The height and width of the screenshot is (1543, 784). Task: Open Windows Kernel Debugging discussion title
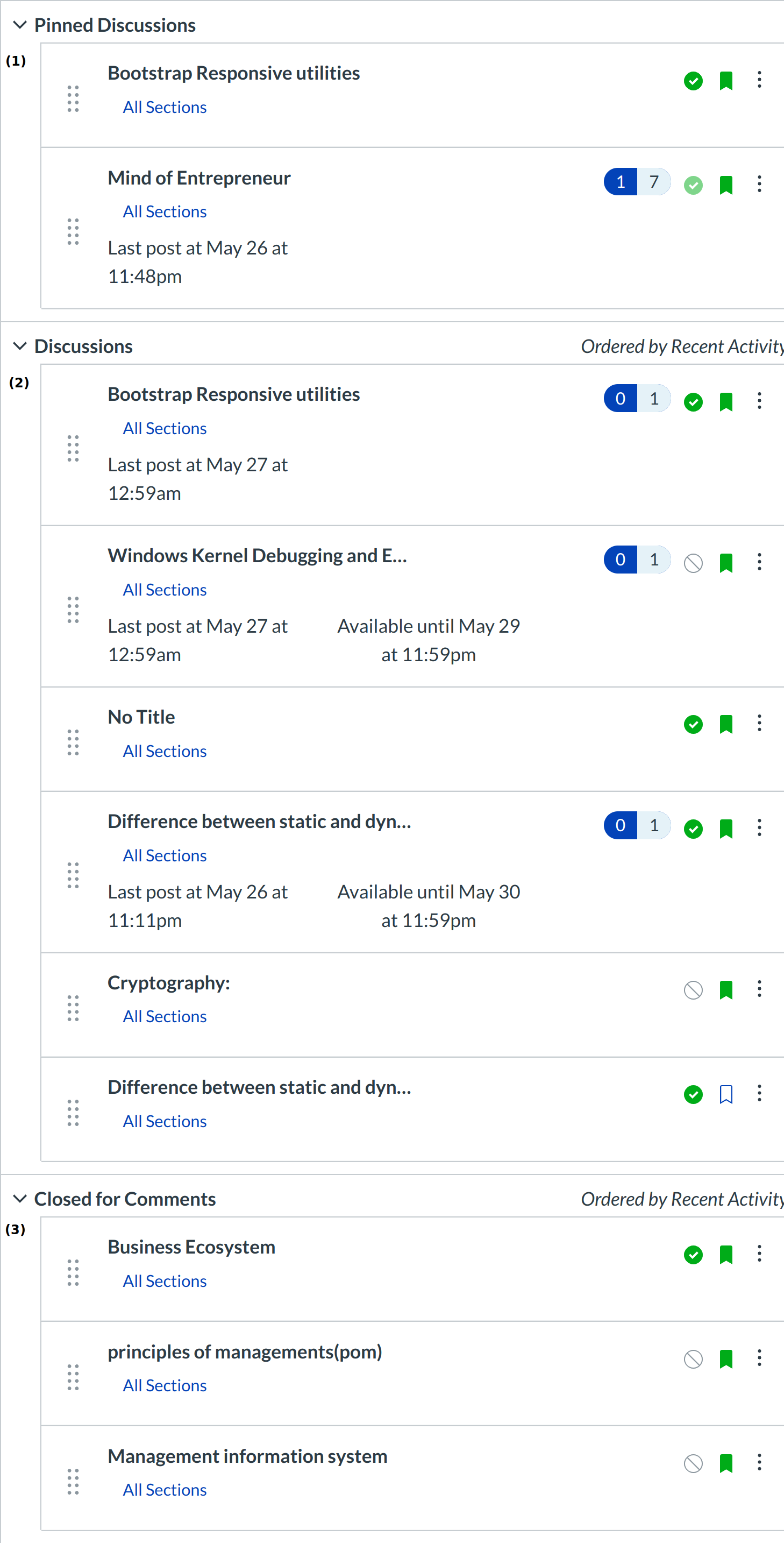pos(258,556)
